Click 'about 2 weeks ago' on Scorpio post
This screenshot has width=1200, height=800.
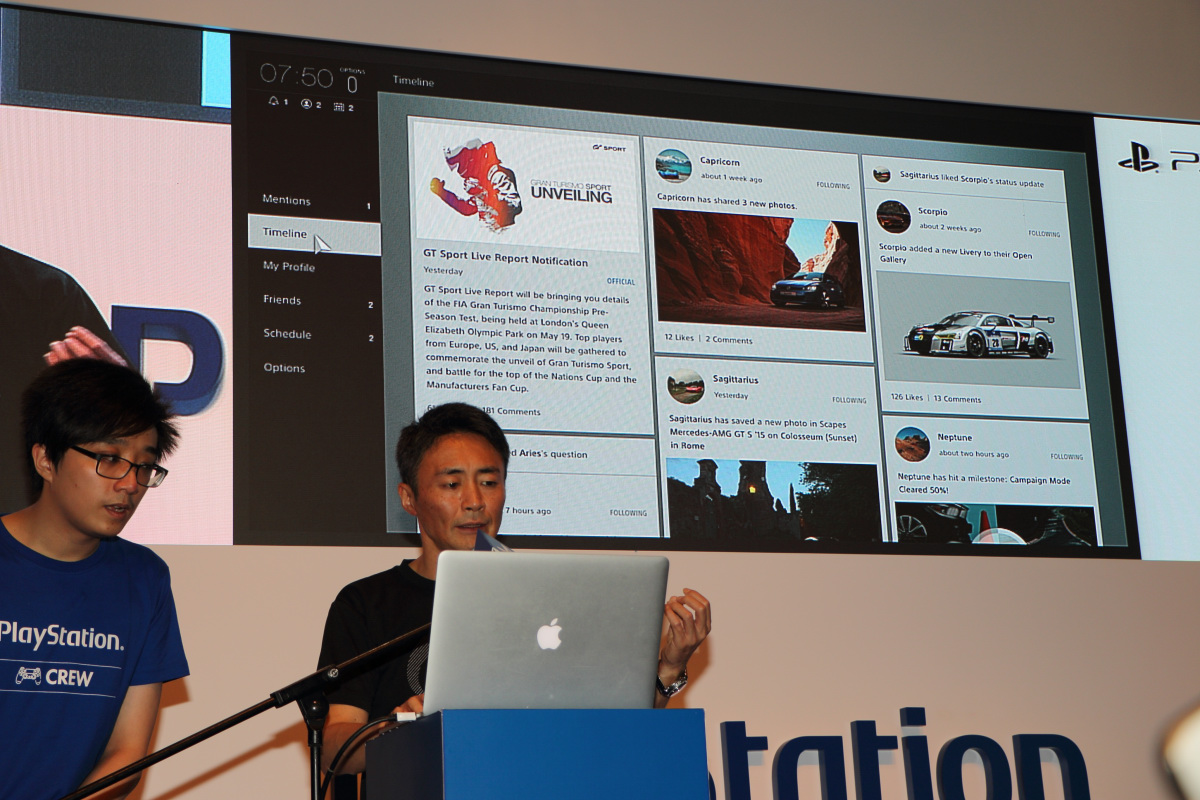pos(949,227)
